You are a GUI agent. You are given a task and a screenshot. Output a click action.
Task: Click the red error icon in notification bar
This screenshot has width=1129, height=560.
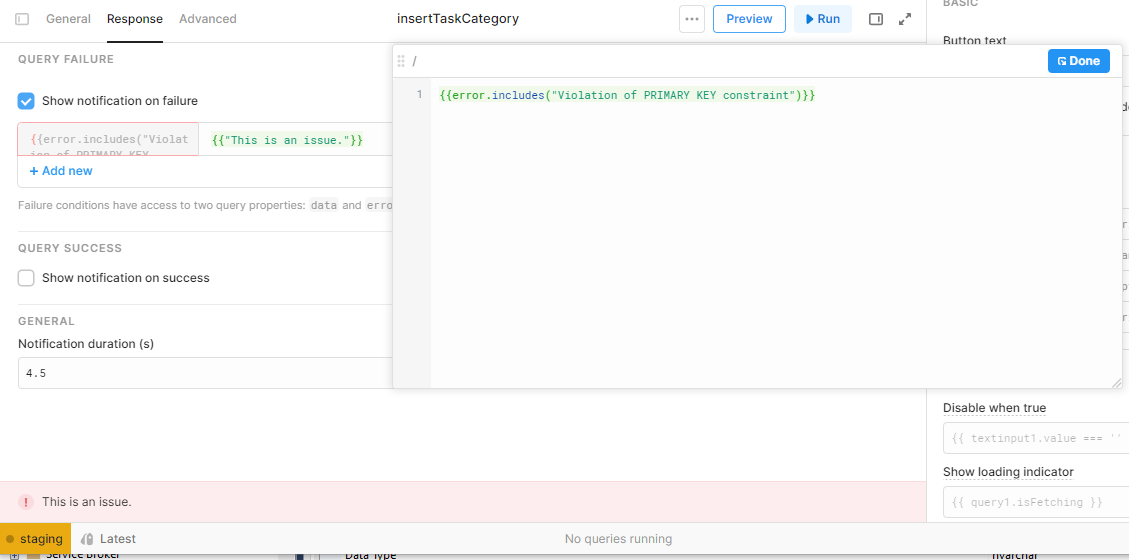point(26,502)
